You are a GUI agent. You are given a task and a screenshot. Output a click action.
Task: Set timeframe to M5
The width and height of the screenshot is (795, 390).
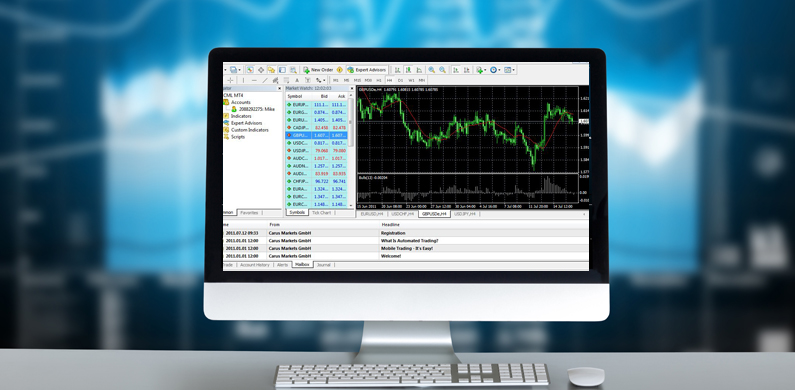coord(346,80)
